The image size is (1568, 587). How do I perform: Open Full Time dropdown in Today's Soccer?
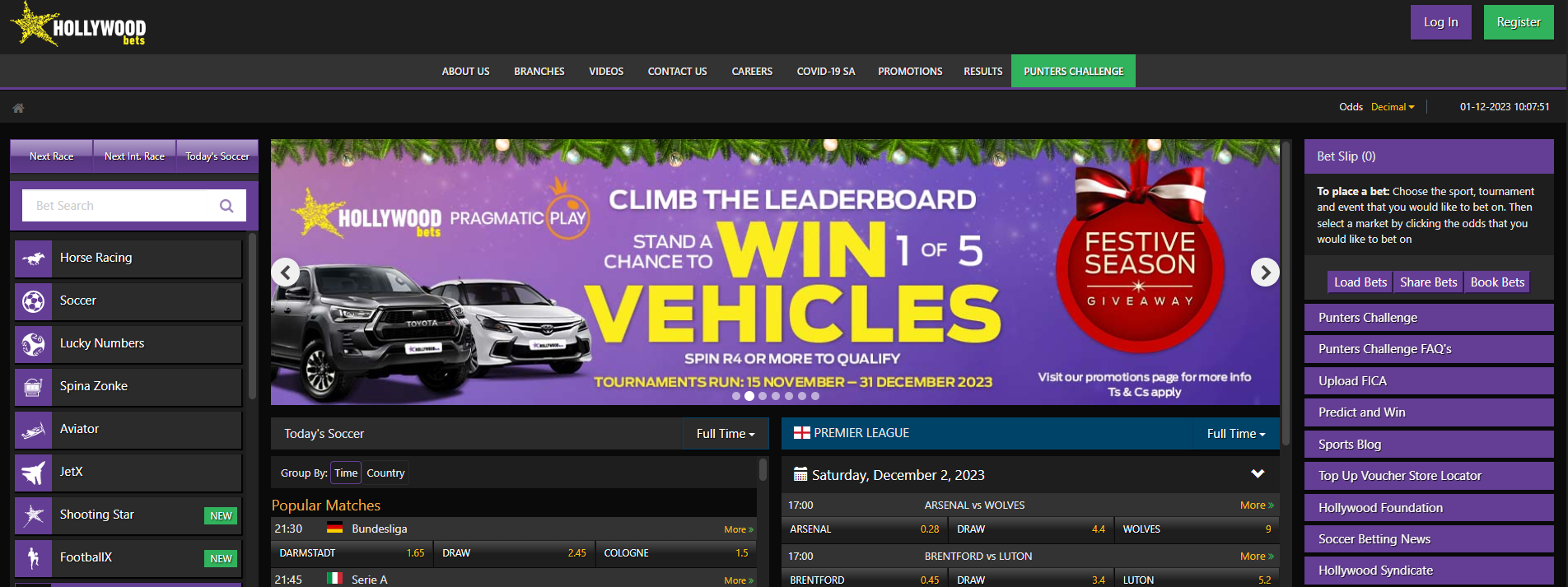tap(726, 434)
